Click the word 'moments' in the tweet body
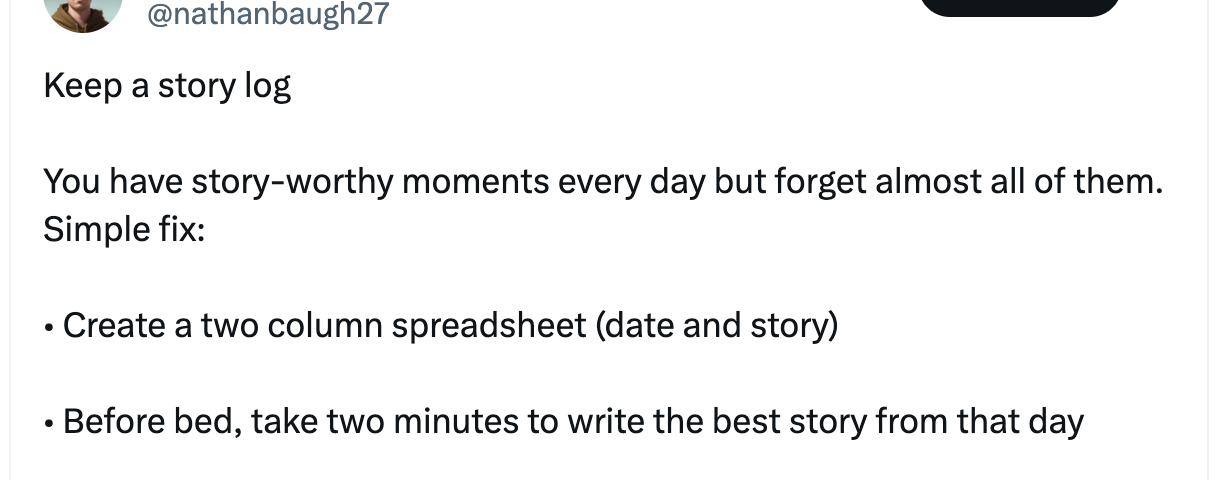The image size is (1224, 480). tap(467, 182)
